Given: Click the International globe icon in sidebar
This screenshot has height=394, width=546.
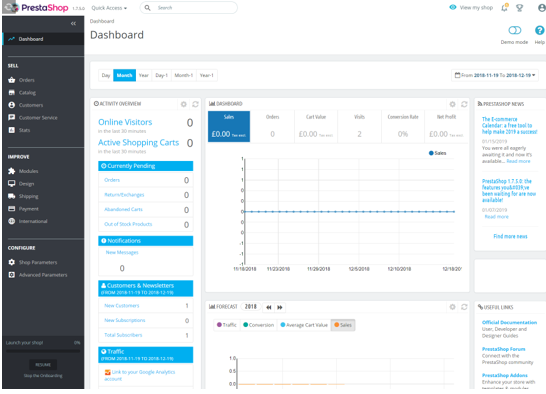Looking at the screenshot, I should pyautogui.click(x=11, y=221).
